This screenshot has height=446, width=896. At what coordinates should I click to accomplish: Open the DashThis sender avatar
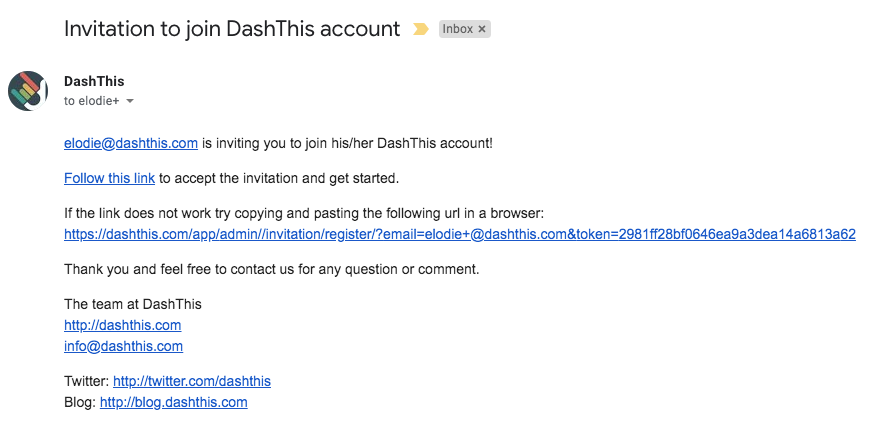coord(28,91)
